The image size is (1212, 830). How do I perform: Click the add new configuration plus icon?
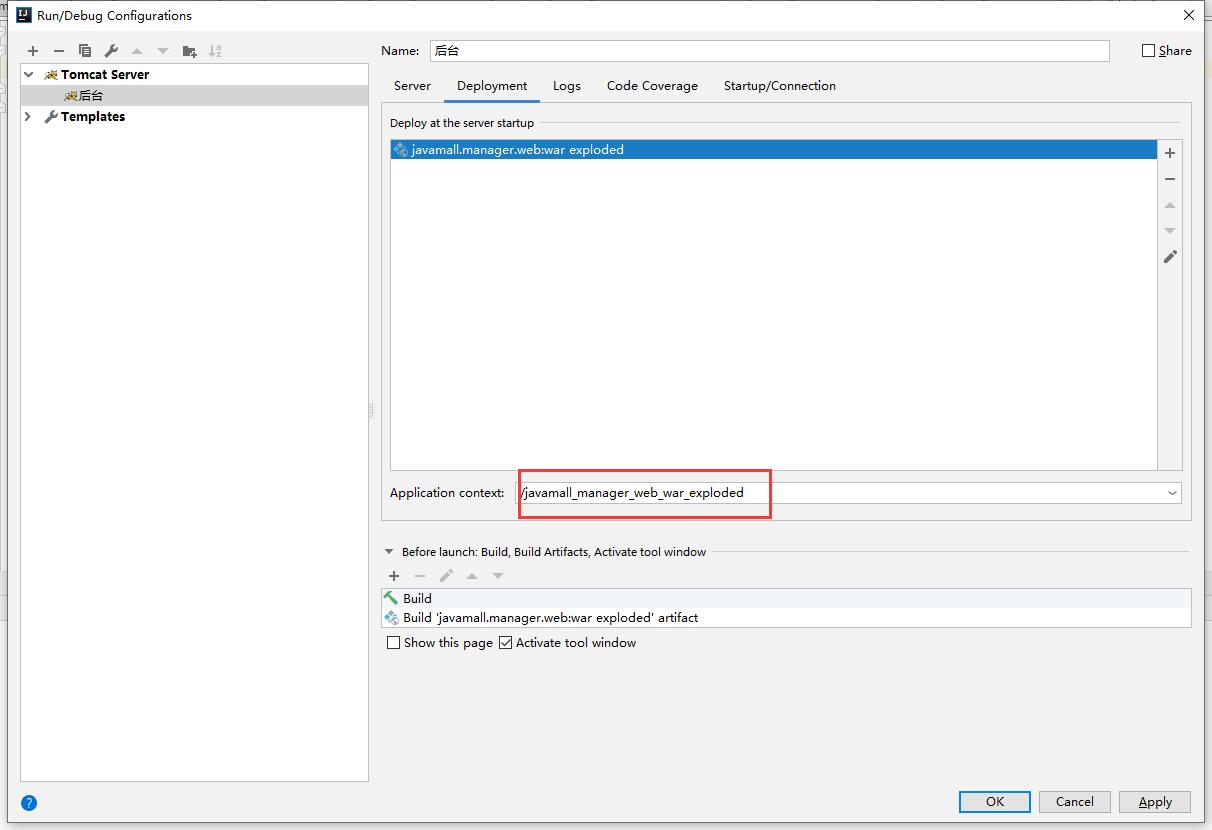pyautogui.click(x=33, y=51)
